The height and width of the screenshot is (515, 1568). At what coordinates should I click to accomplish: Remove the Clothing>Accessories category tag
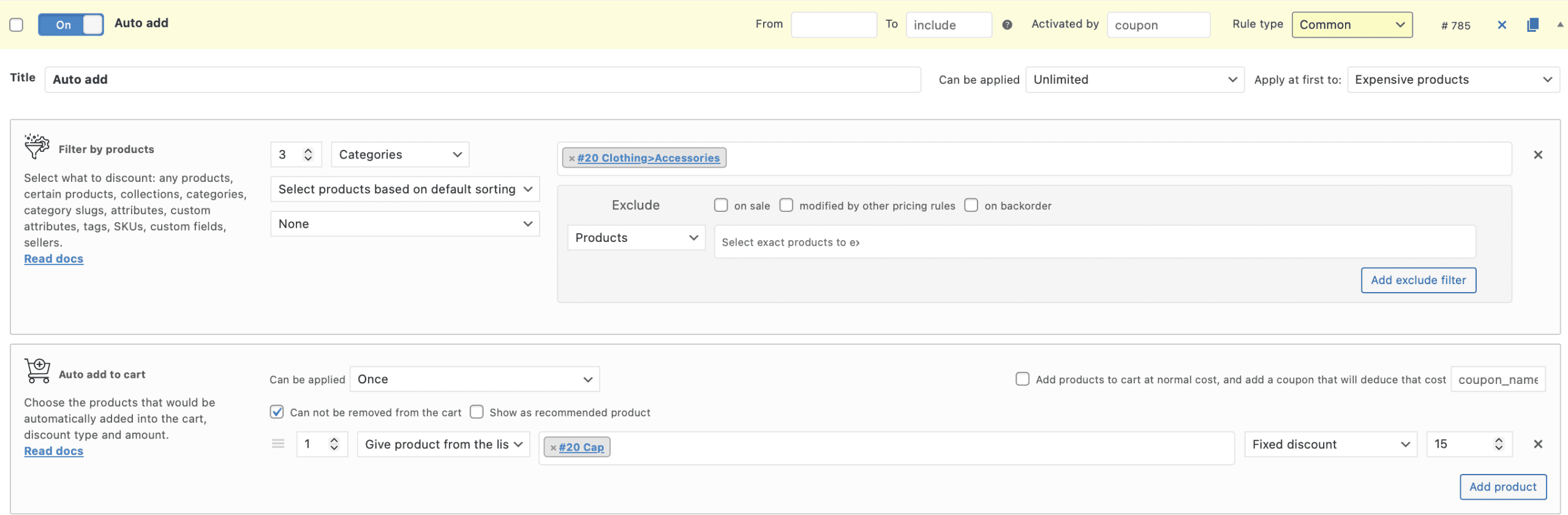(571, 159)
